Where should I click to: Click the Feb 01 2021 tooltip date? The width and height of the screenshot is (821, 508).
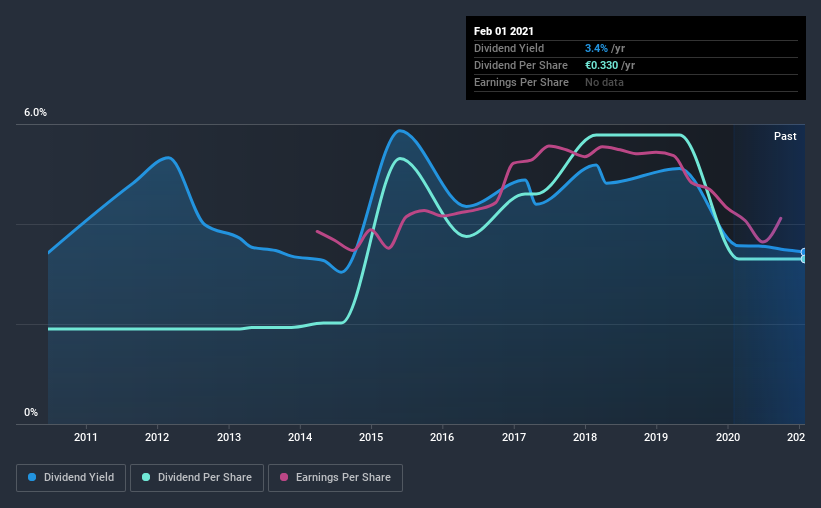[504, 31]
